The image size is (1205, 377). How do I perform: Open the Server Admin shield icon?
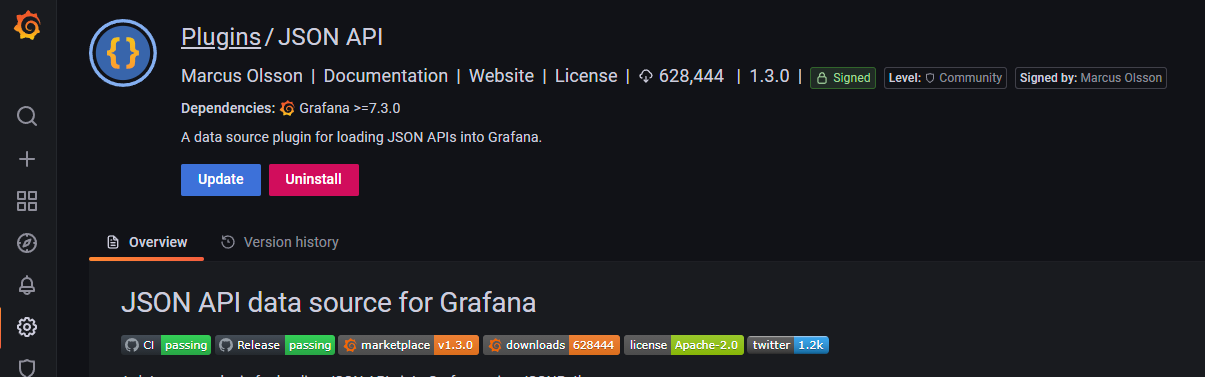pos(27,368)
